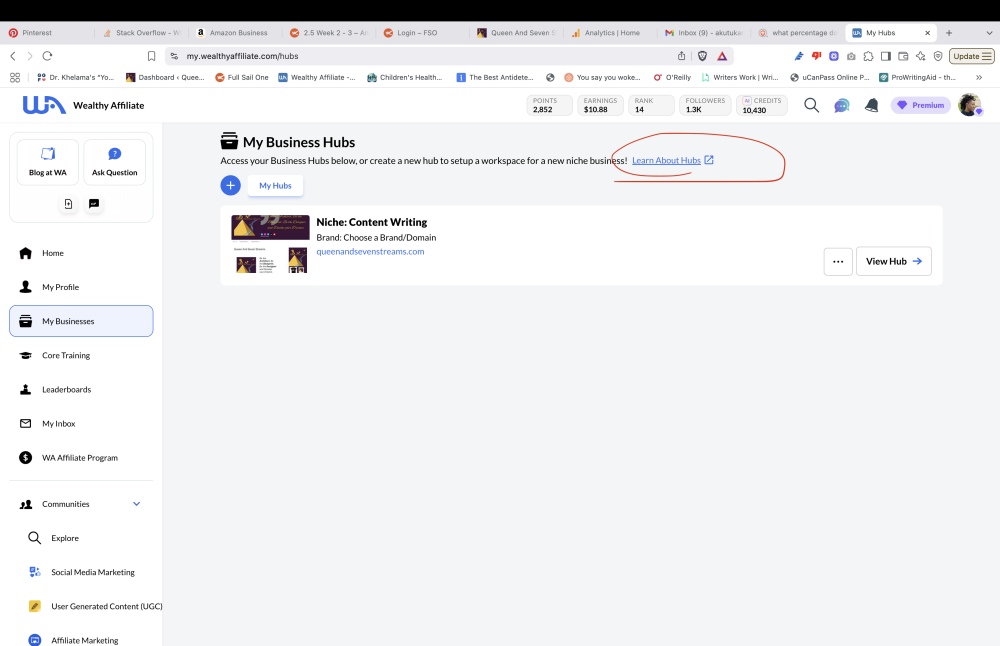This screenshot has height=646, width=1000.
Task: Switch to the Pinterest tab
Action: pyautogui.click(x=48, y=33)
